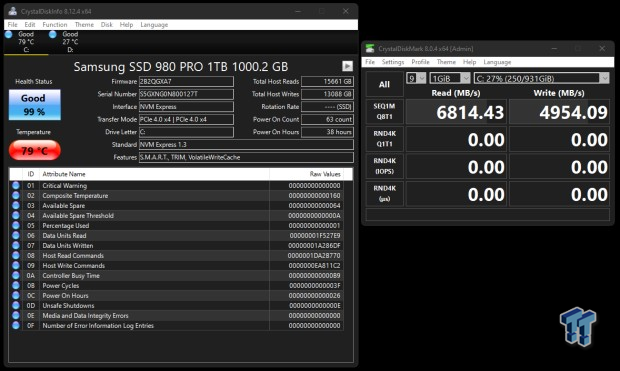The image size is (620, 371).
Task: Click the Transfer Mode field PCIe 4.0 x4
Action: coord(186,119)
